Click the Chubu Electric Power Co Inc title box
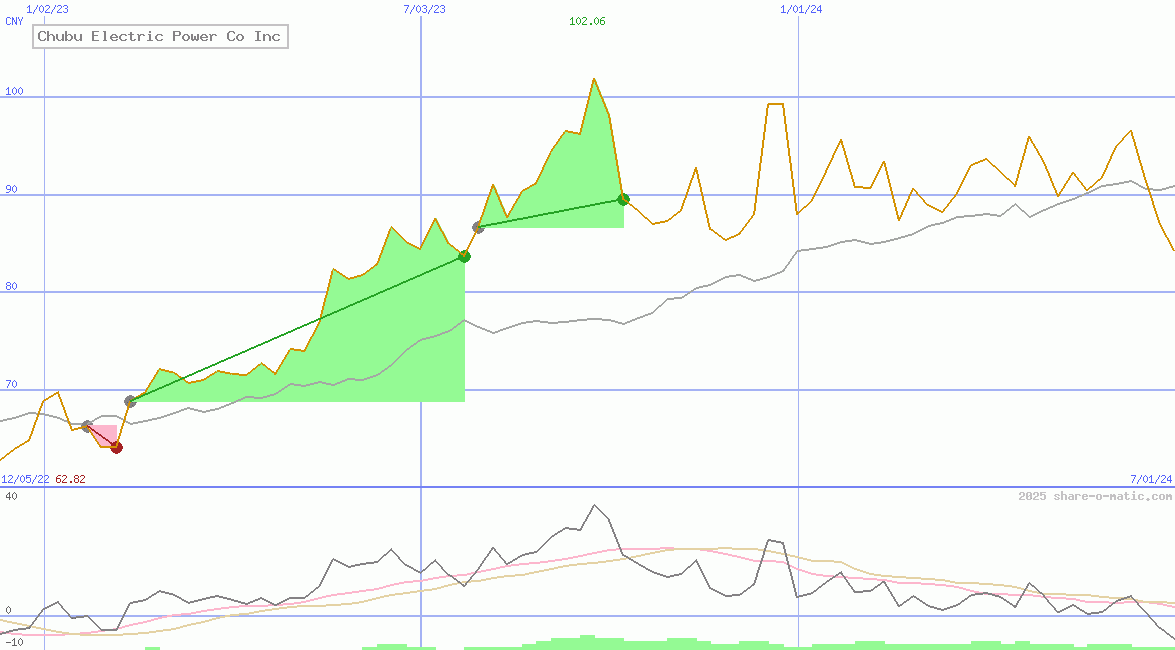The image size is (1175, 650). [x=160, y=37]
